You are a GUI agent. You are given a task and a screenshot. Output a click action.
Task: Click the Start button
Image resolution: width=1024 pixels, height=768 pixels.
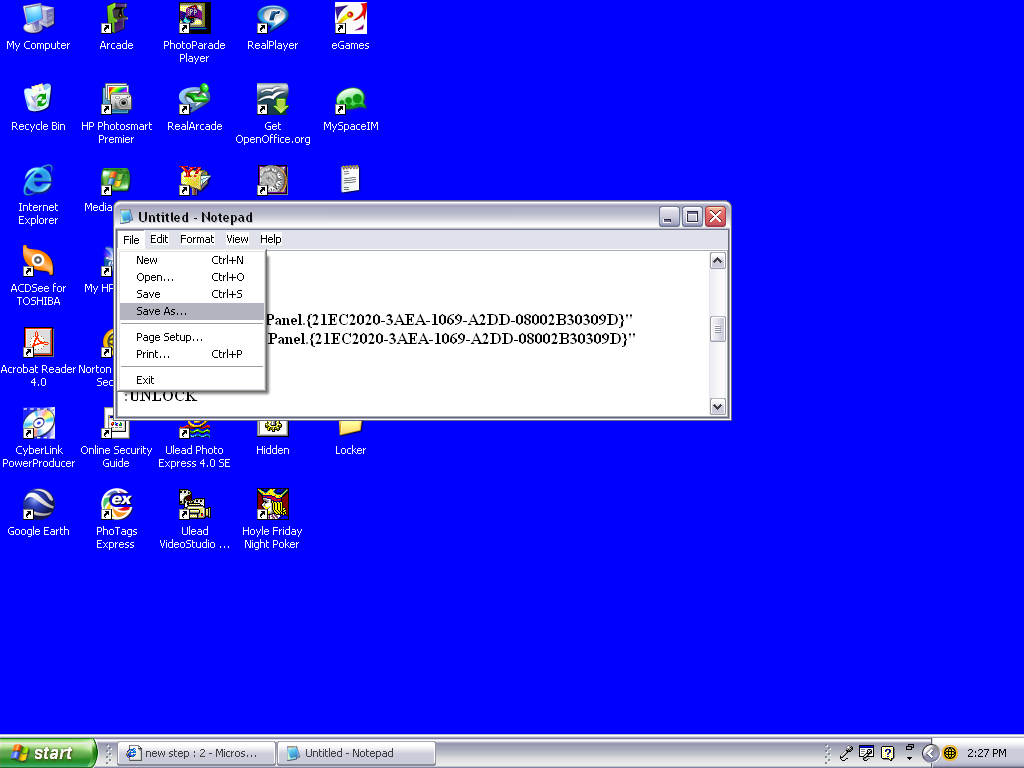click(45, 753)
